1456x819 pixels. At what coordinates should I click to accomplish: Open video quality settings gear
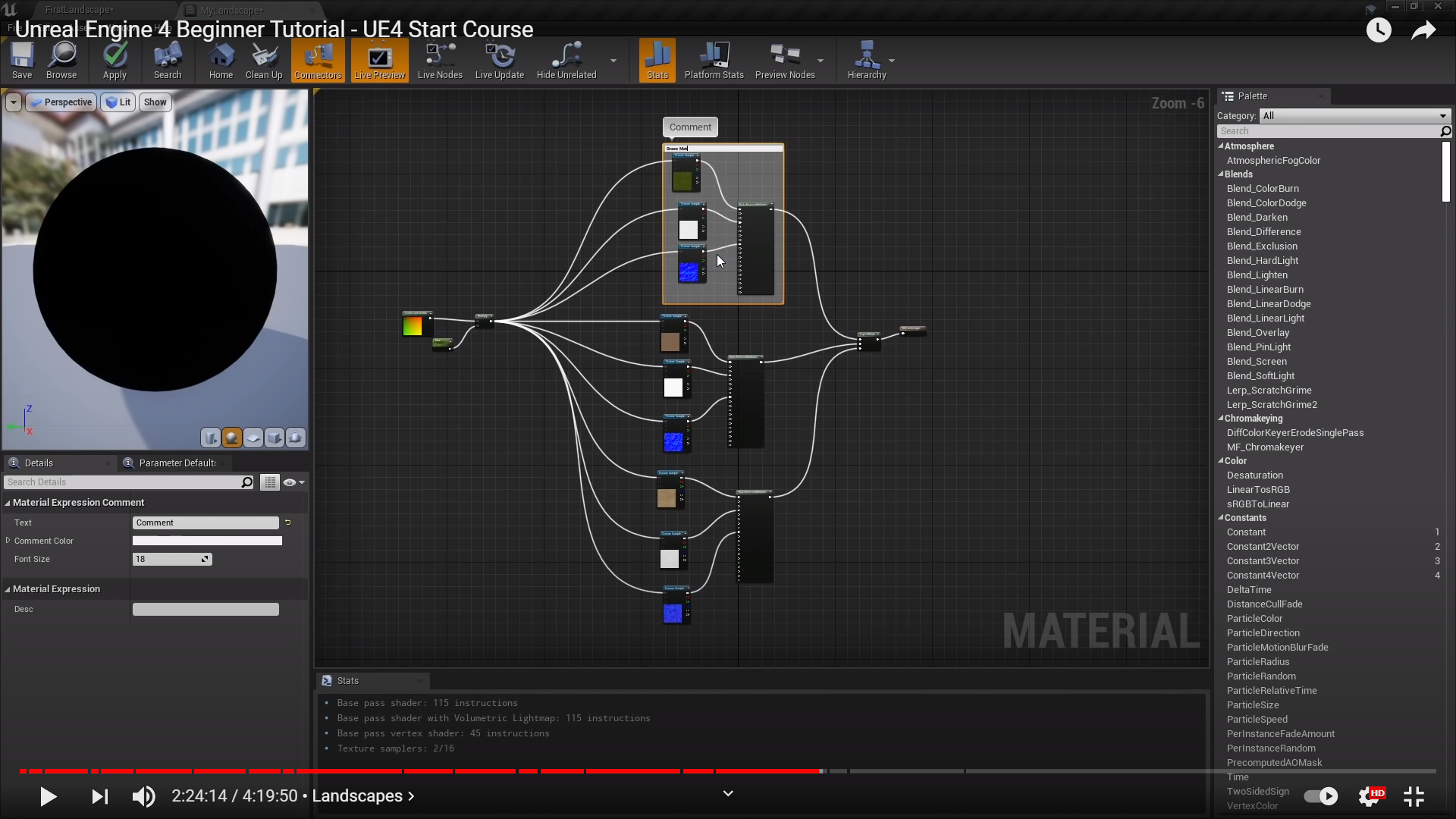coord(1370,796)
